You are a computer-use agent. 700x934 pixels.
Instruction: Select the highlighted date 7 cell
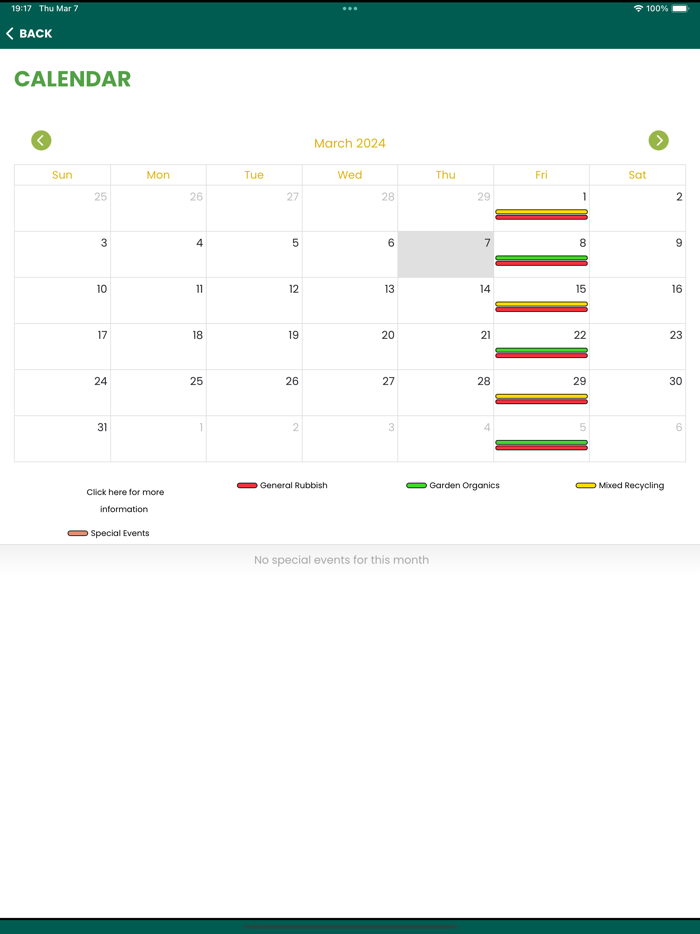coord(446,254)
